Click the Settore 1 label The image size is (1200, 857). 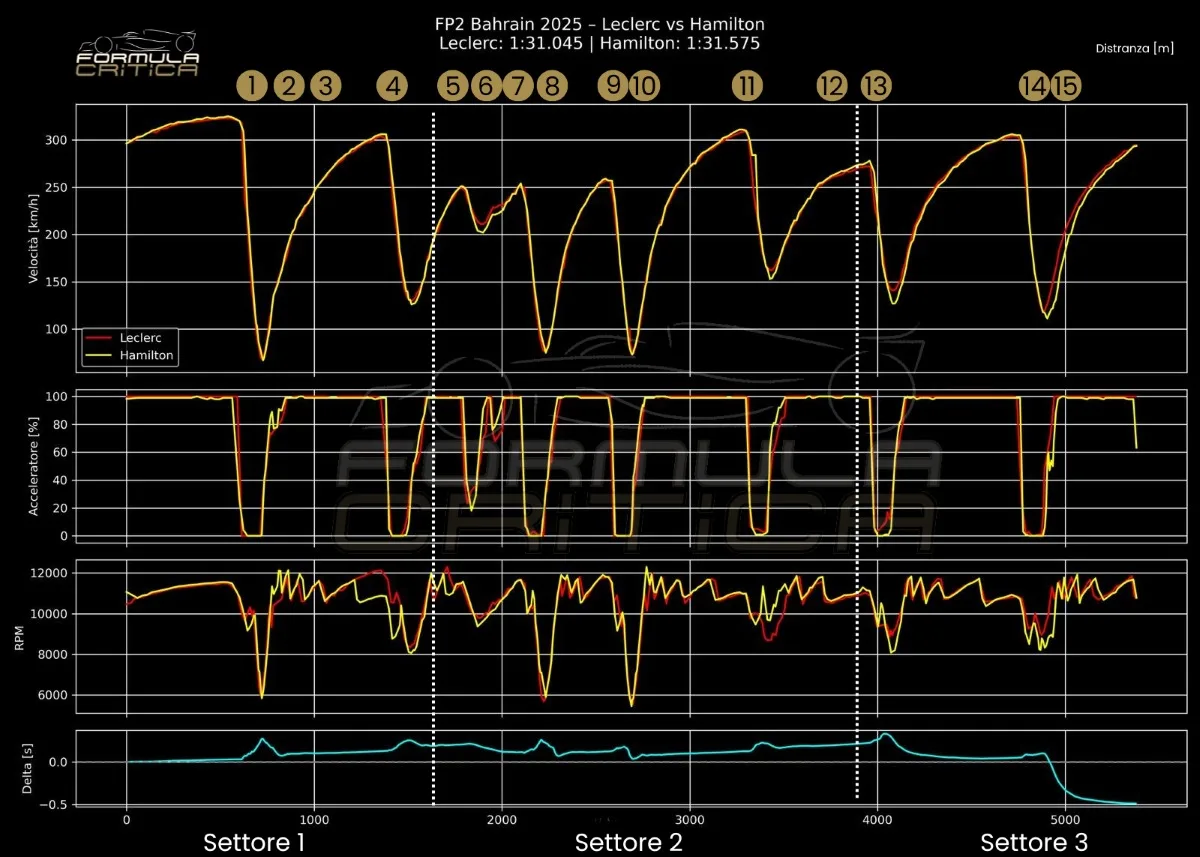tap(254, 841)
